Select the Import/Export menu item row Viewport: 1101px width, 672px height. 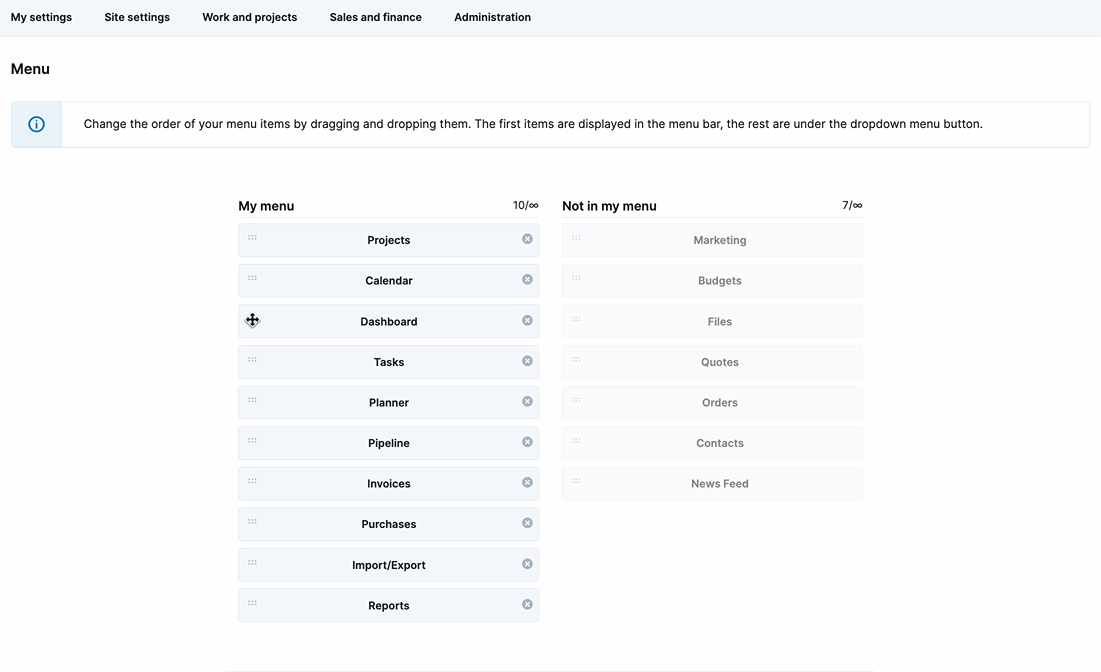pos(388,565)
